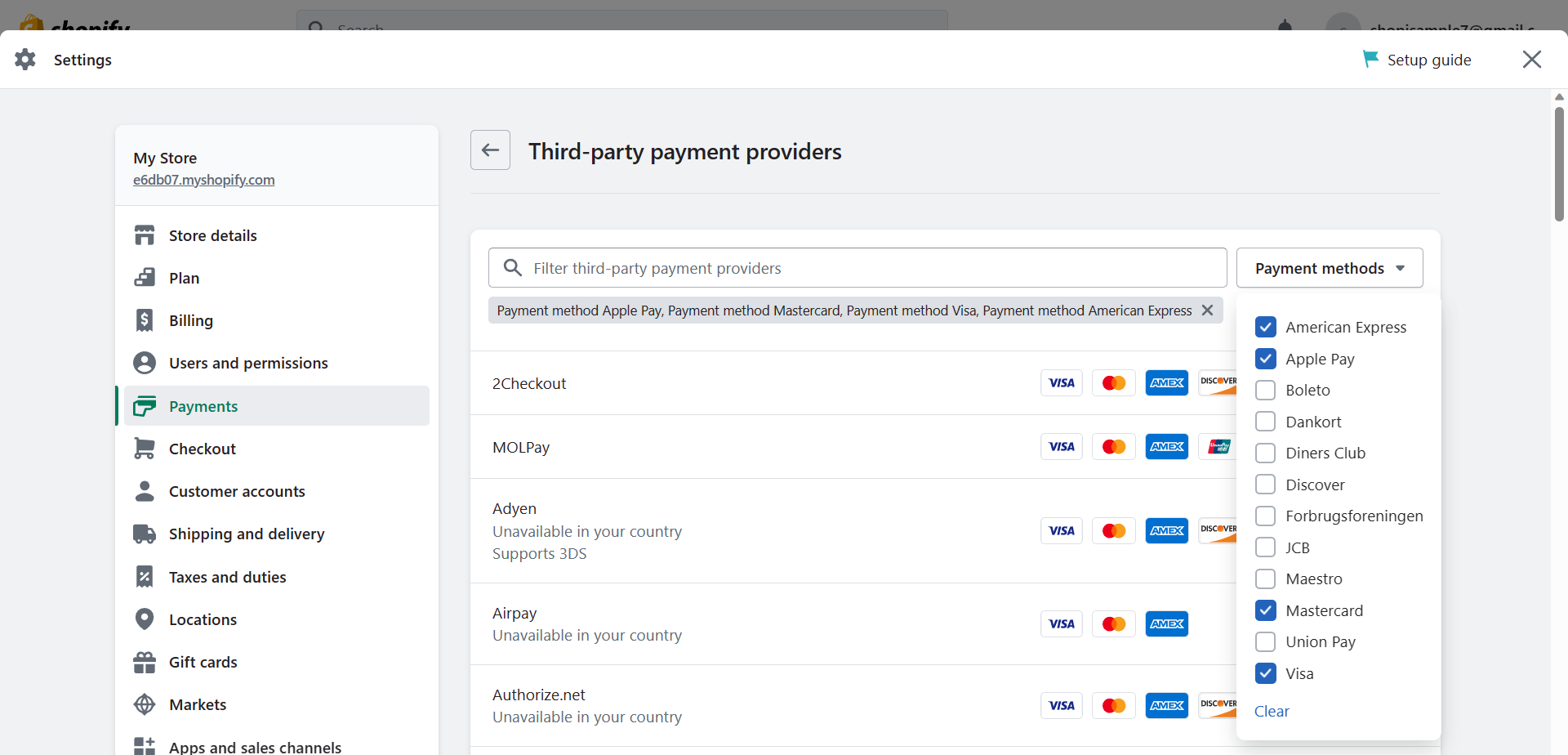Click the Mastercard logo in Airpay row
The width and height of the screenshot is (1568, 755).
(1114, 624)
